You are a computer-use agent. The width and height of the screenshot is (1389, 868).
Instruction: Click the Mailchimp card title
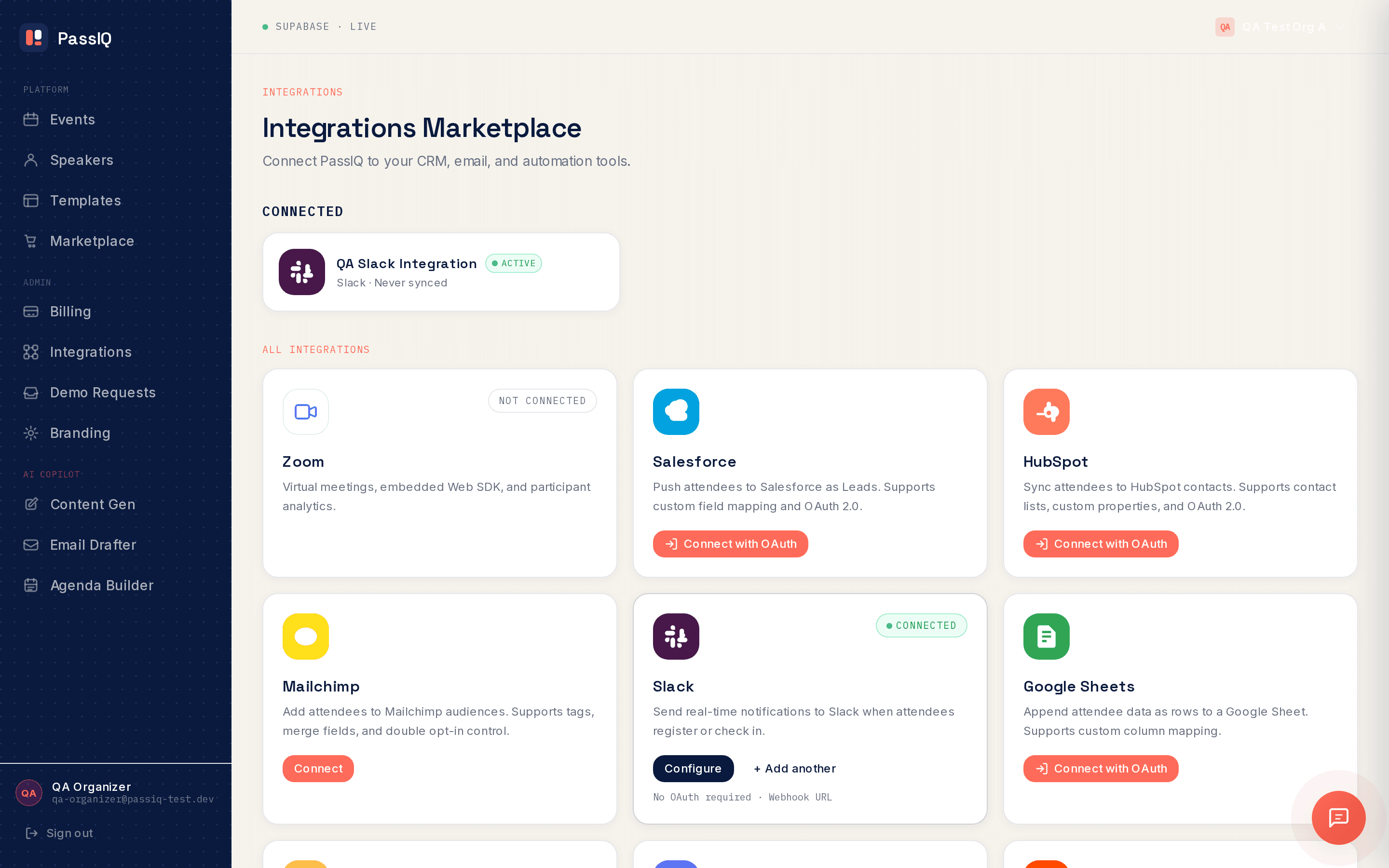click(321, 687)
